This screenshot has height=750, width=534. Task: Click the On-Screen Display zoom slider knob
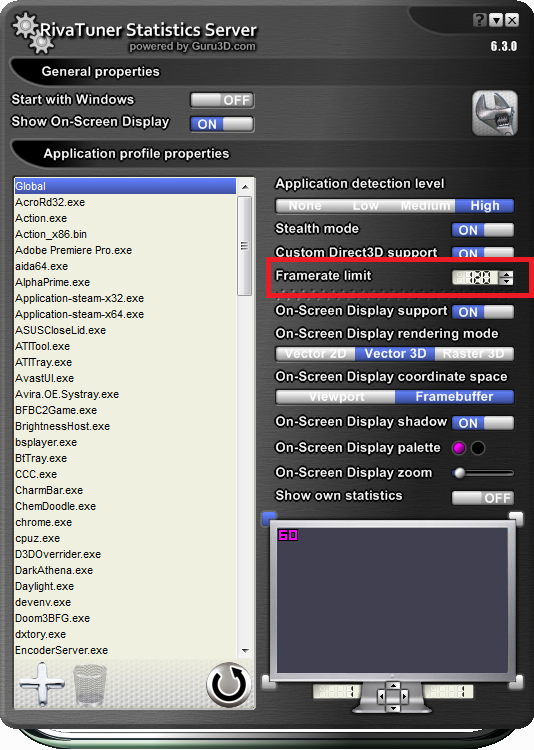pos(459,473)
